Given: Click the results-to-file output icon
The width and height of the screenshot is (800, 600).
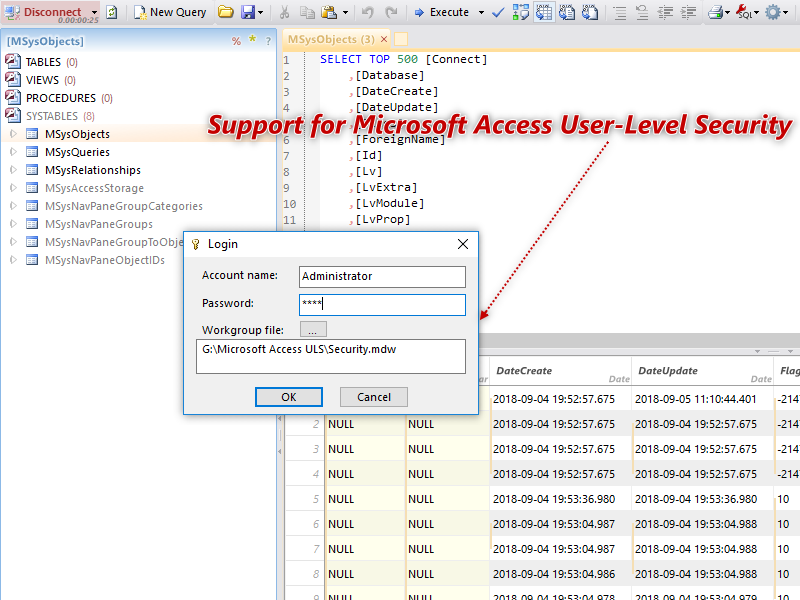Looking at the screenshot, I should pyautogui.click(x=590, y=12).
